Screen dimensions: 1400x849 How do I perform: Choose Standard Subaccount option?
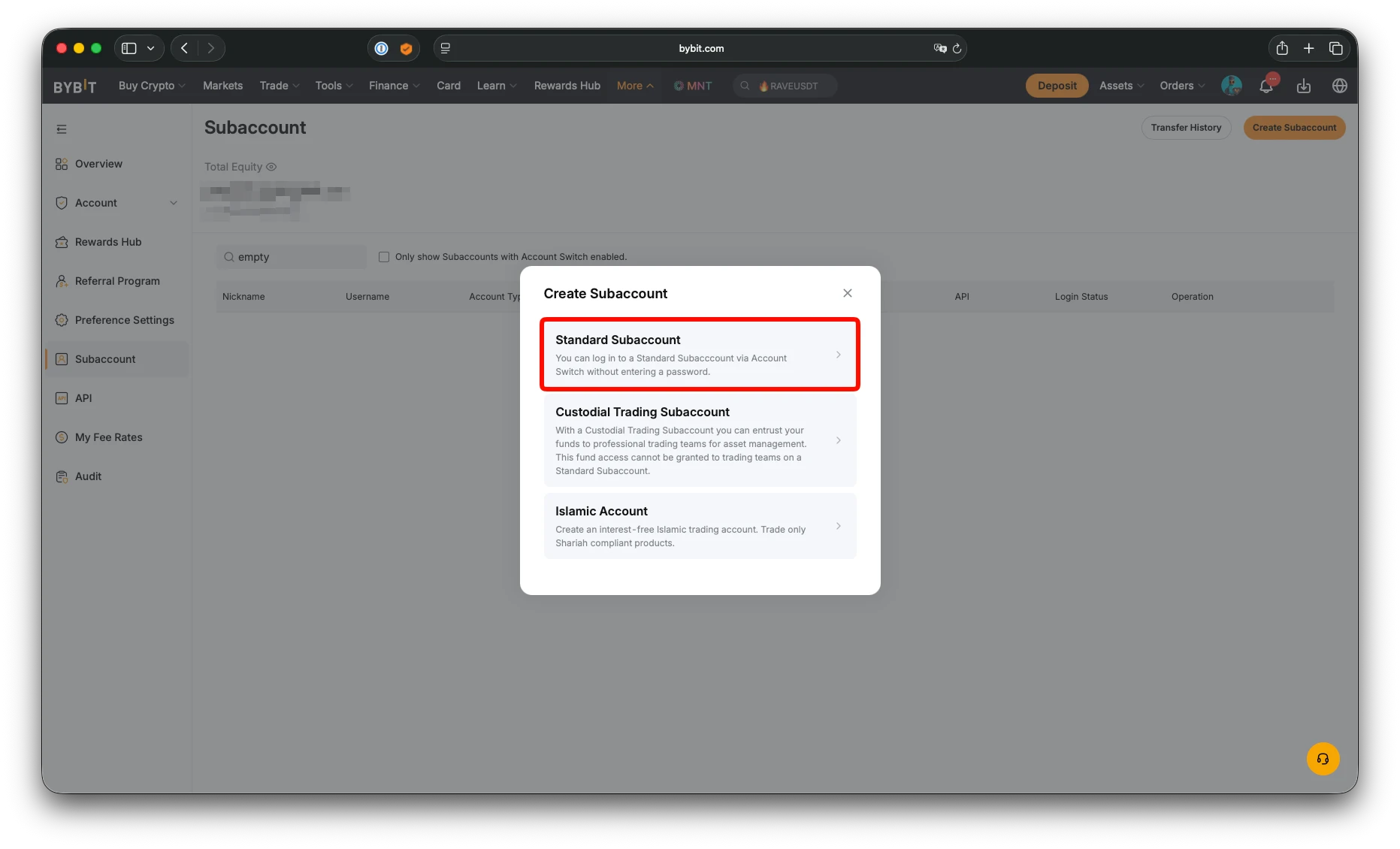tap(700, 355)
